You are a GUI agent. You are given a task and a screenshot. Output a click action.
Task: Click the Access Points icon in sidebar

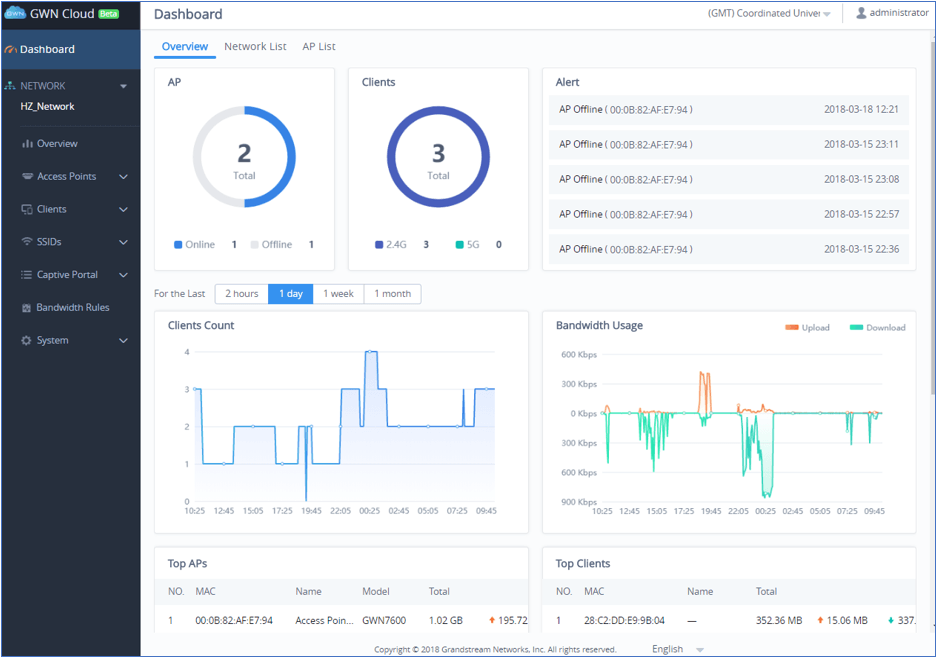click(x=27, y=177)
